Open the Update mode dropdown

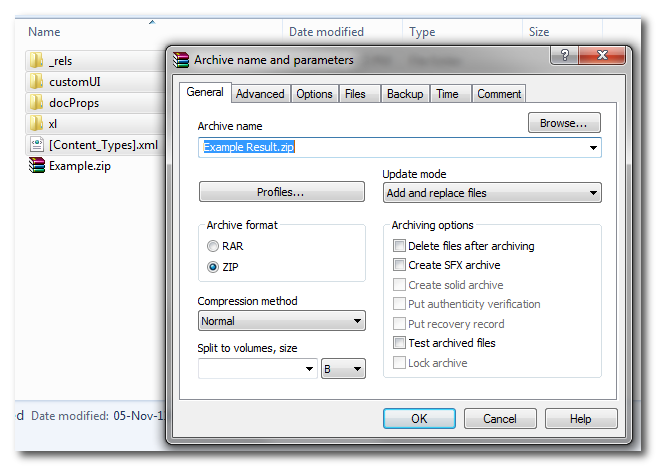coord(491,193)
